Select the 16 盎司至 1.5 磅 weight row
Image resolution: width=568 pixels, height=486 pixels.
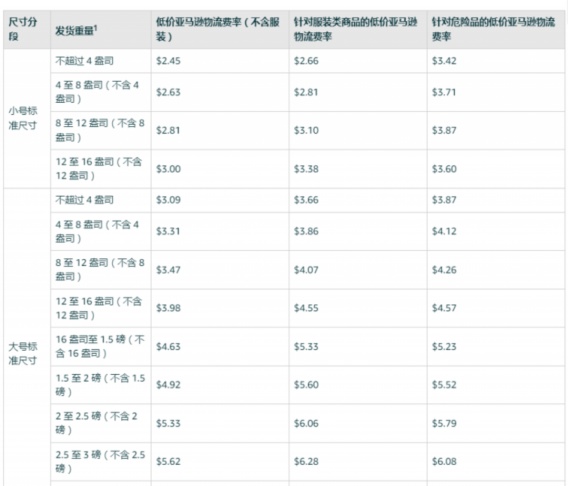(x=101, y=347)
